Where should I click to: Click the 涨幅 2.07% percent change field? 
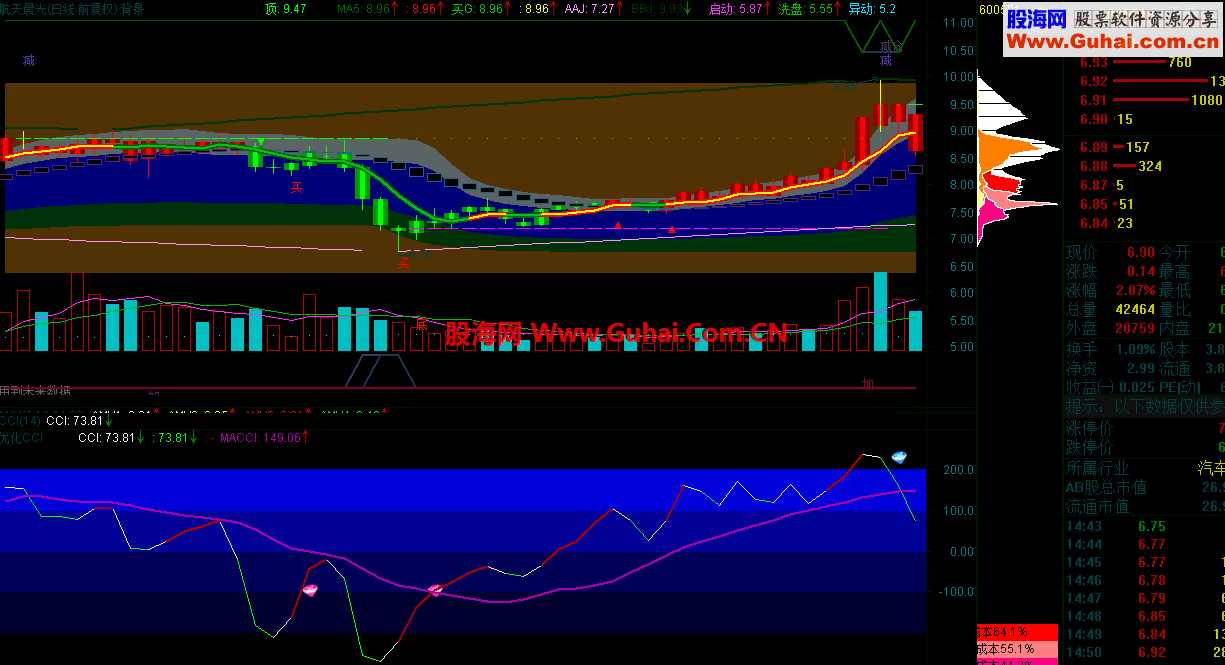tap(1110, 291)
